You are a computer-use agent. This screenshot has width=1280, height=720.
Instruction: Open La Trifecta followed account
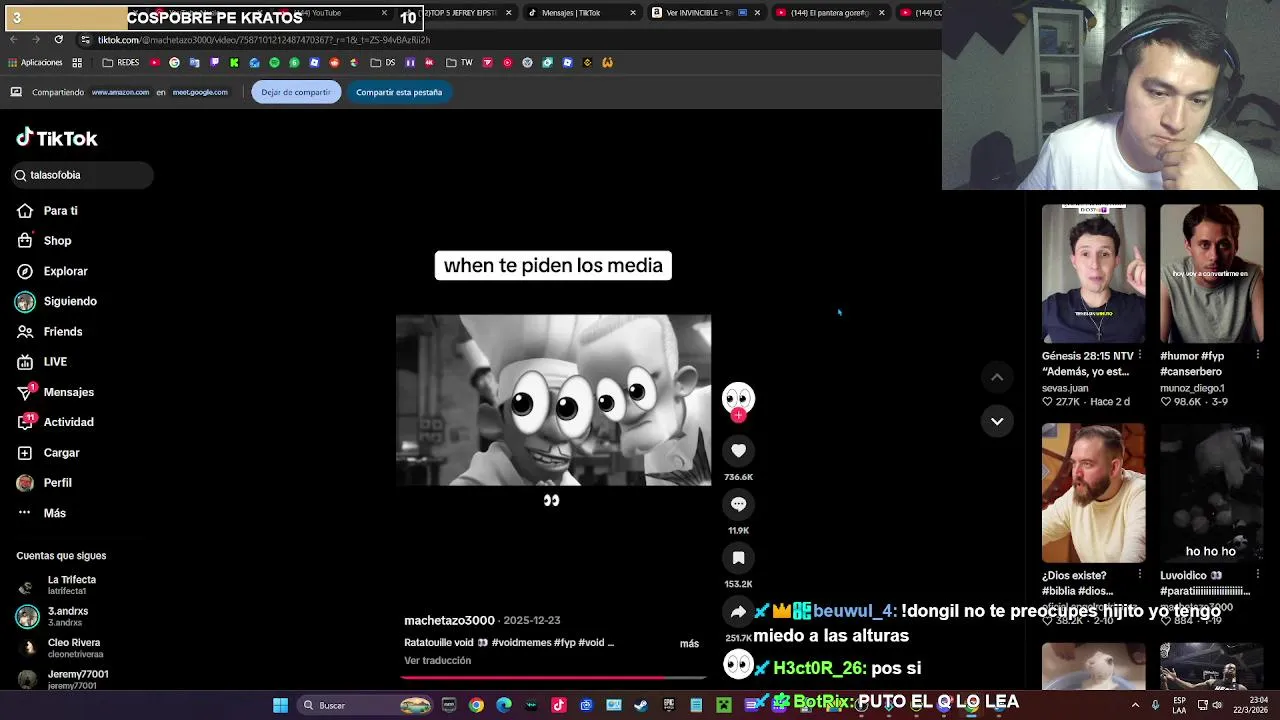point(60,585)
